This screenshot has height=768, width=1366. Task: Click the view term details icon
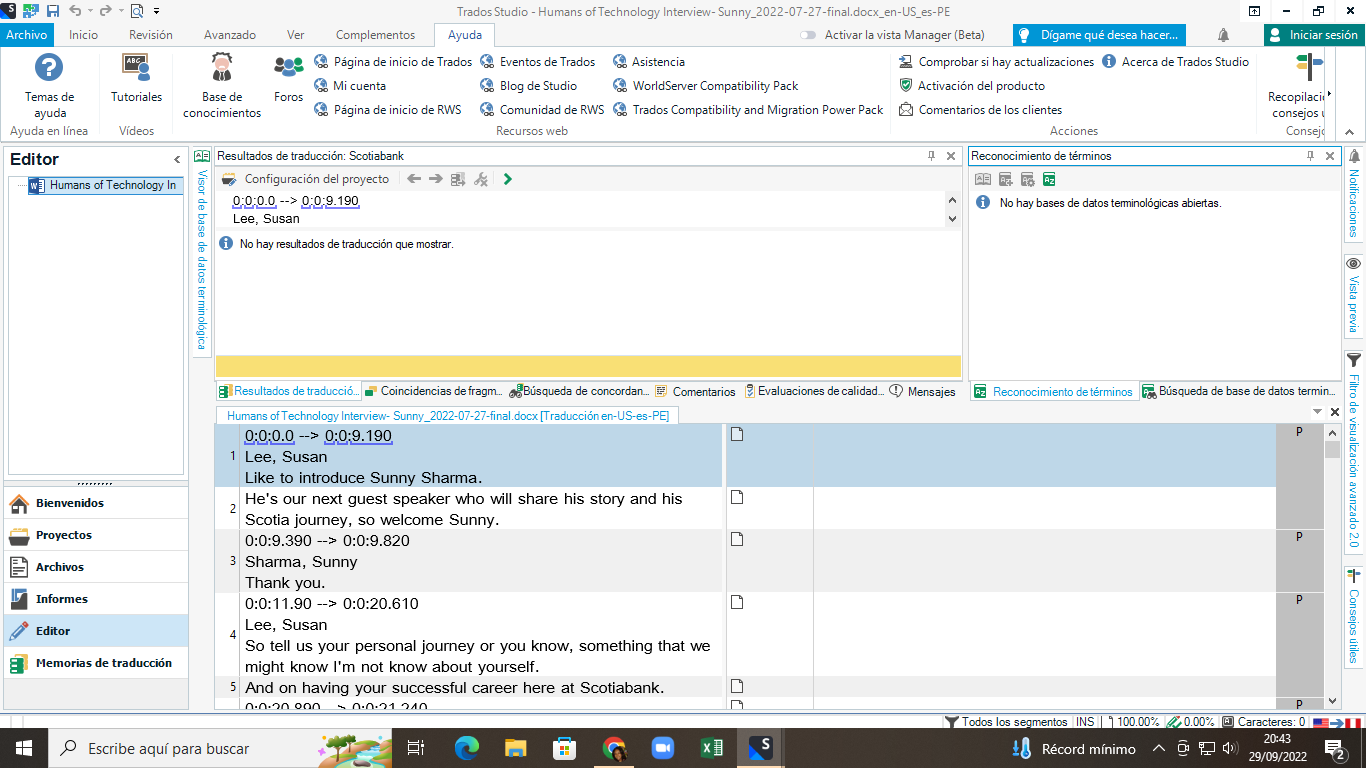(x=983, y=180)
